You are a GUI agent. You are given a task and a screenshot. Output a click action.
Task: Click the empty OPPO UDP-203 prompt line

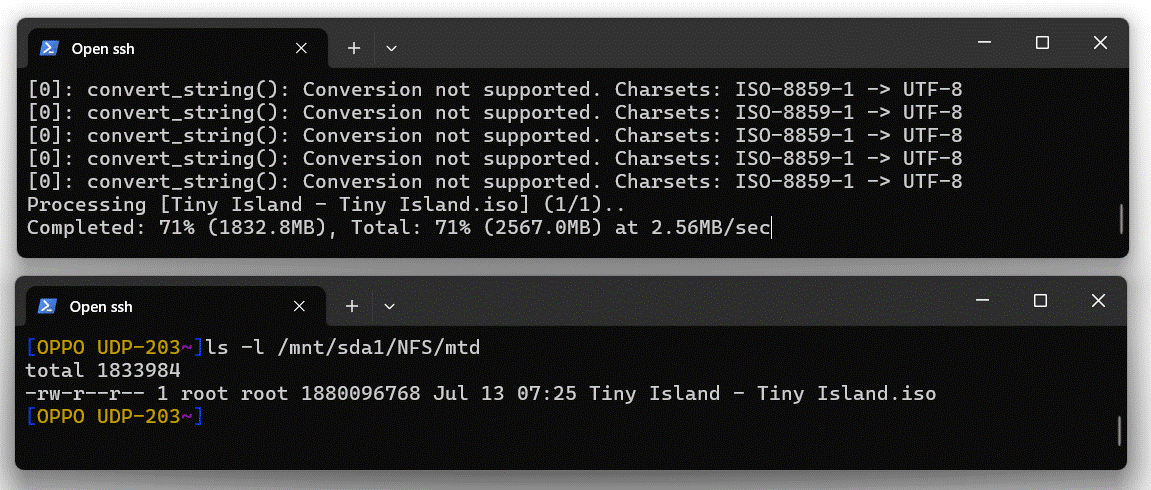(x=114, y=417)
